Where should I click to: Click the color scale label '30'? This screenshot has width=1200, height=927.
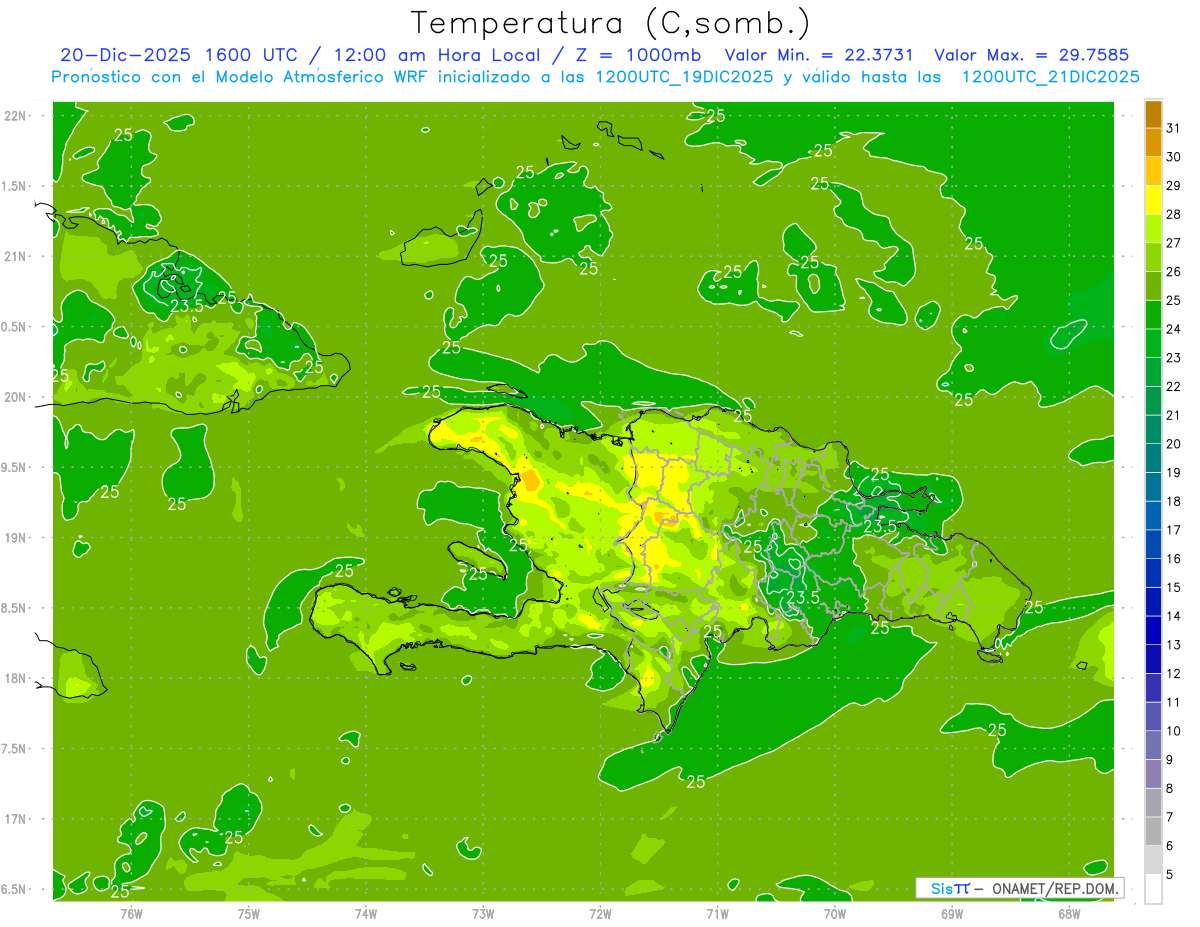[x=1174, y=157]
